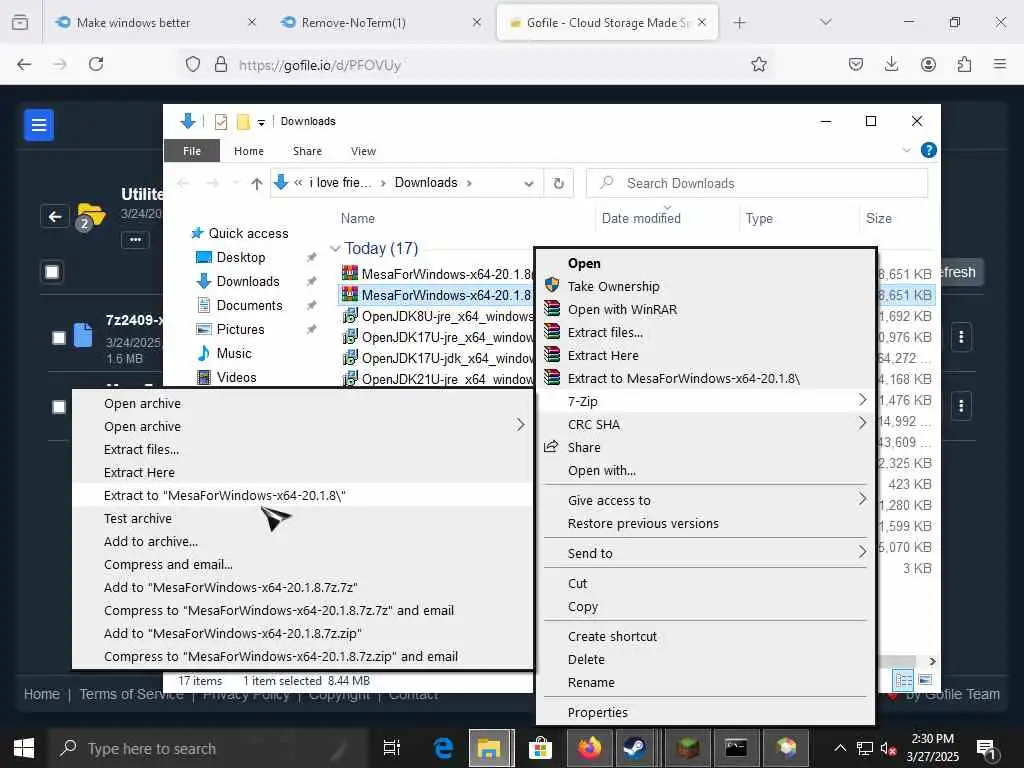Click the Search Downloads field

(758, 183)
